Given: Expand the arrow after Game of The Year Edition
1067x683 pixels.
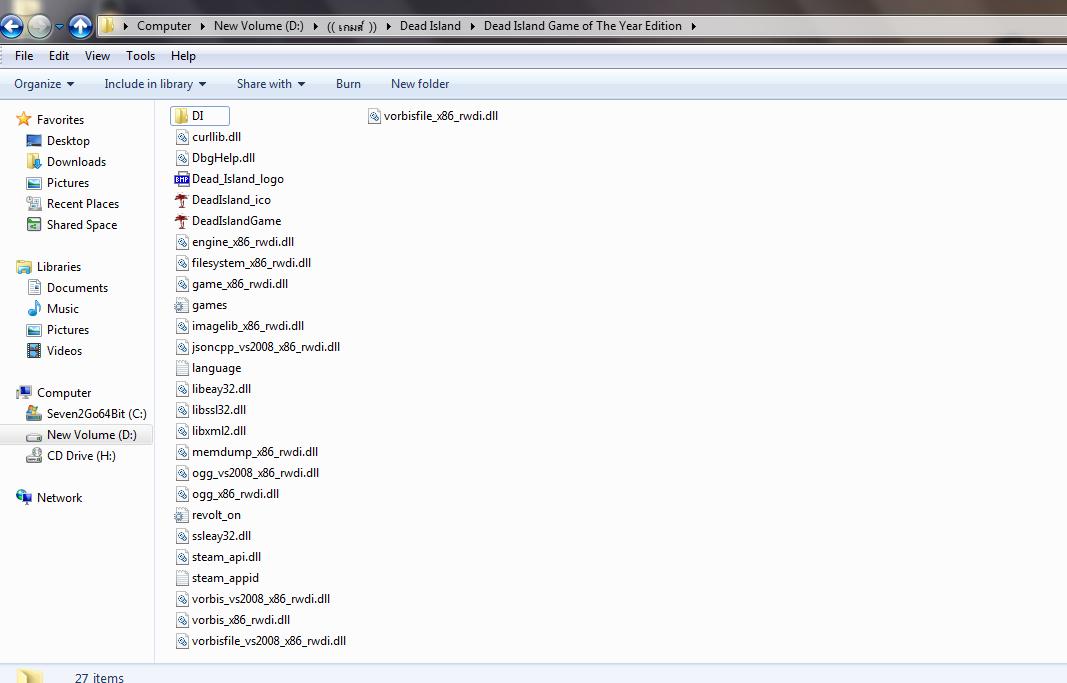Looking at the screenshot, I should click(x=693, y=27).
